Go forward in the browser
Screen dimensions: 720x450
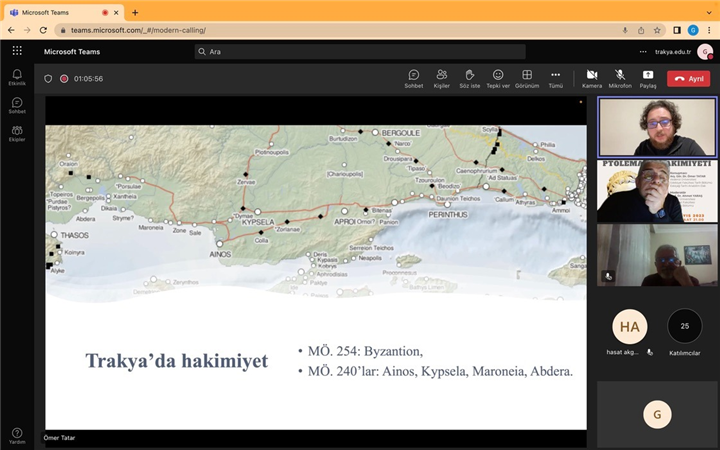tap(27, 30)
